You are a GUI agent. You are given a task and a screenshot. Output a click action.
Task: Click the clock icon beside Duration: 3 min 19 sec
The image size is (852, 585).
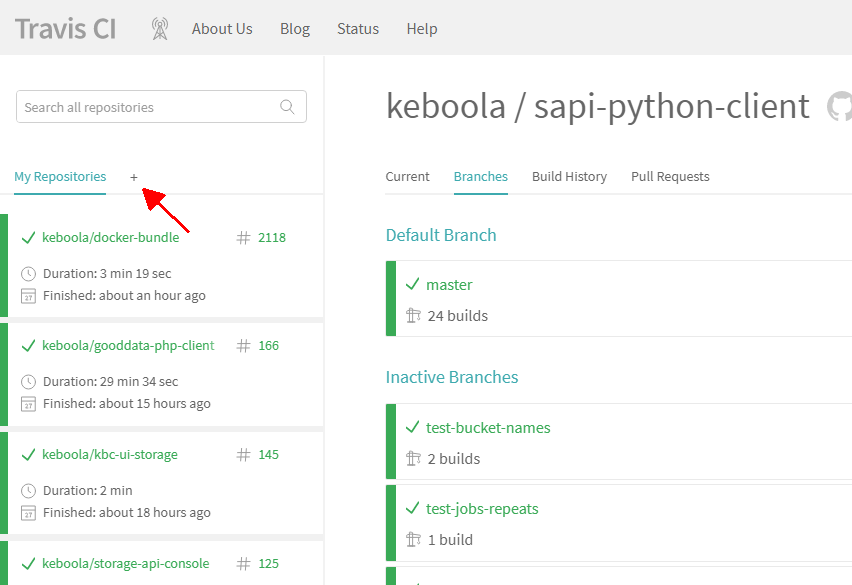pos(28,274)
